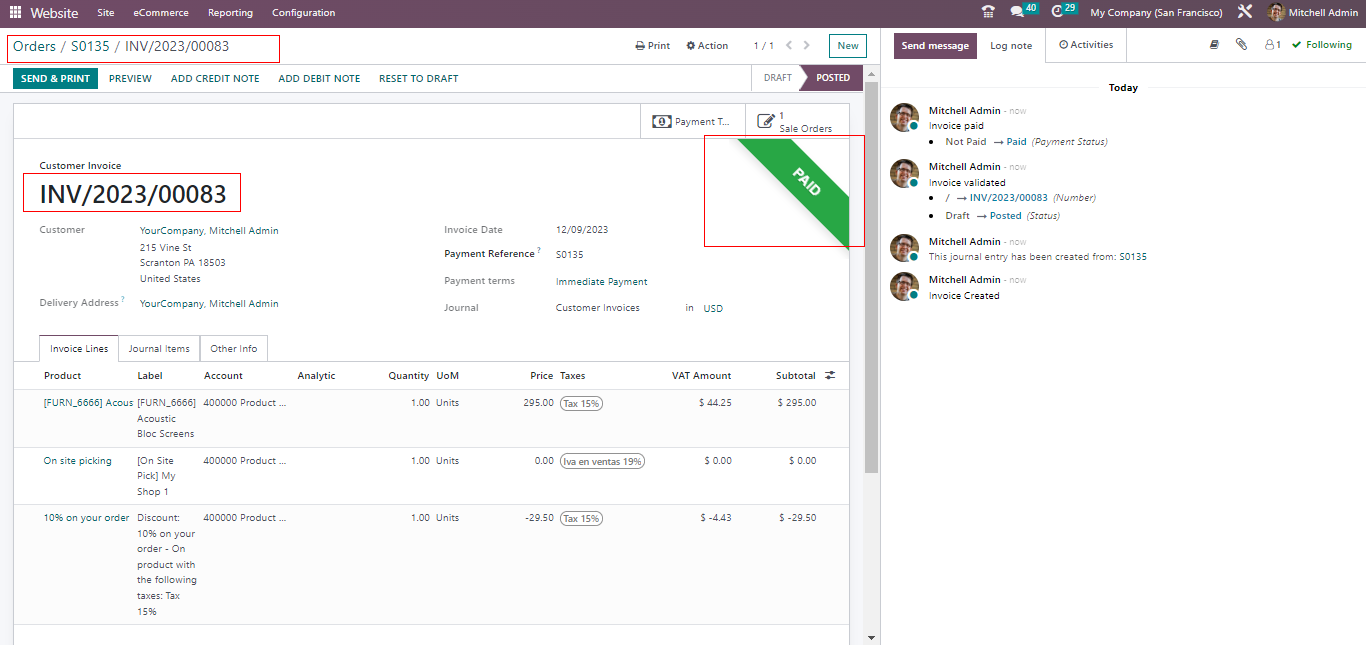
Task: Open the followers list icon
Action: pos(1272,45)
